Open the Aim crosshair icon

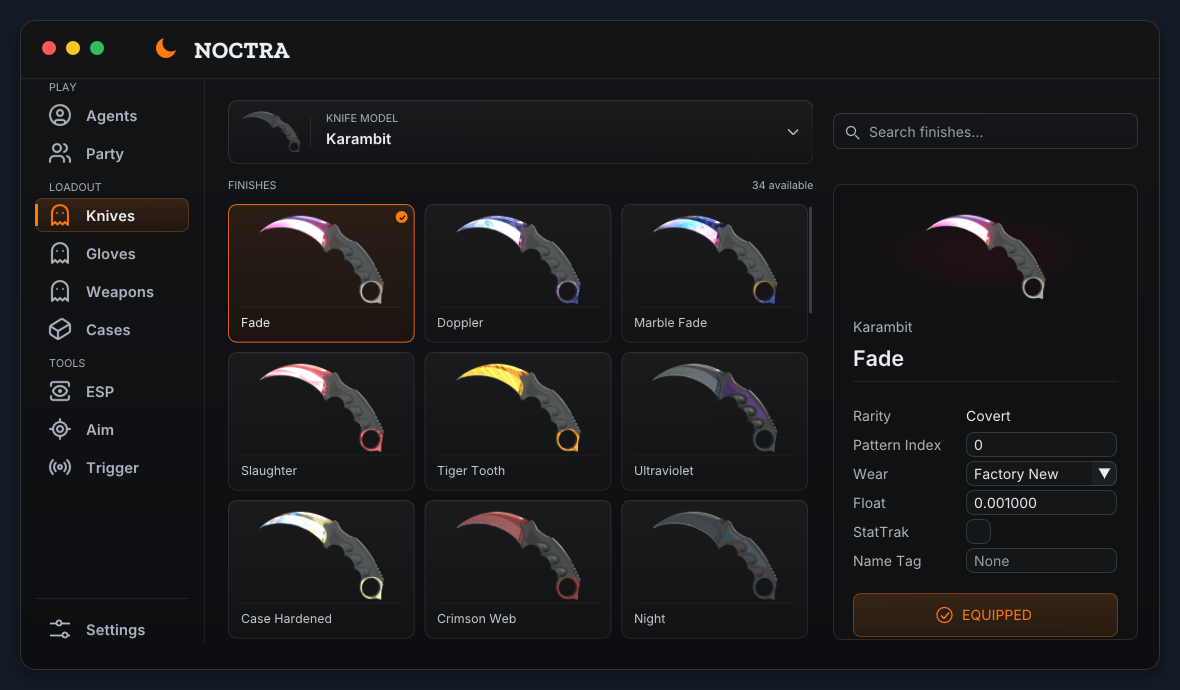click(60, 430)
